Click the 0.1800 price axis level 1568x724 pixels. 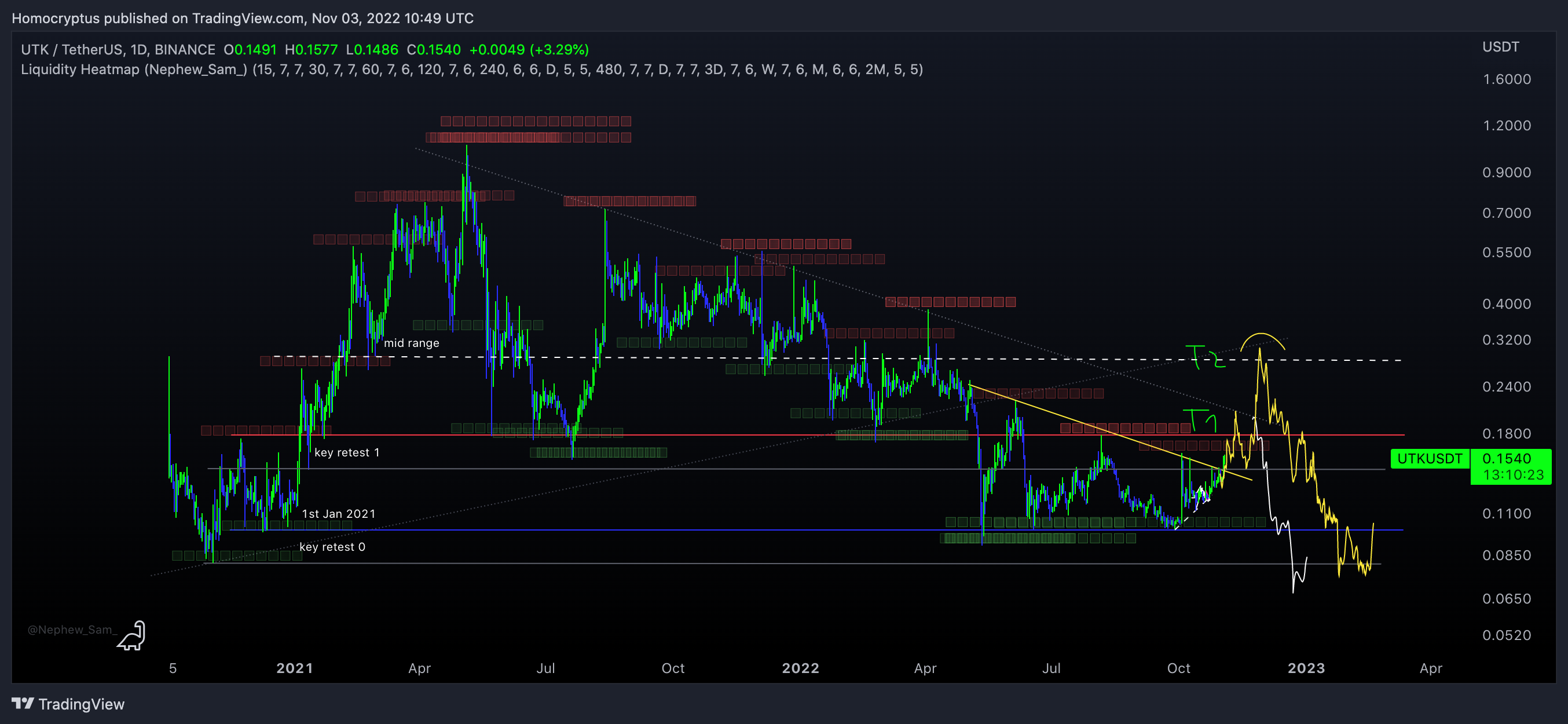(1507, 434)
